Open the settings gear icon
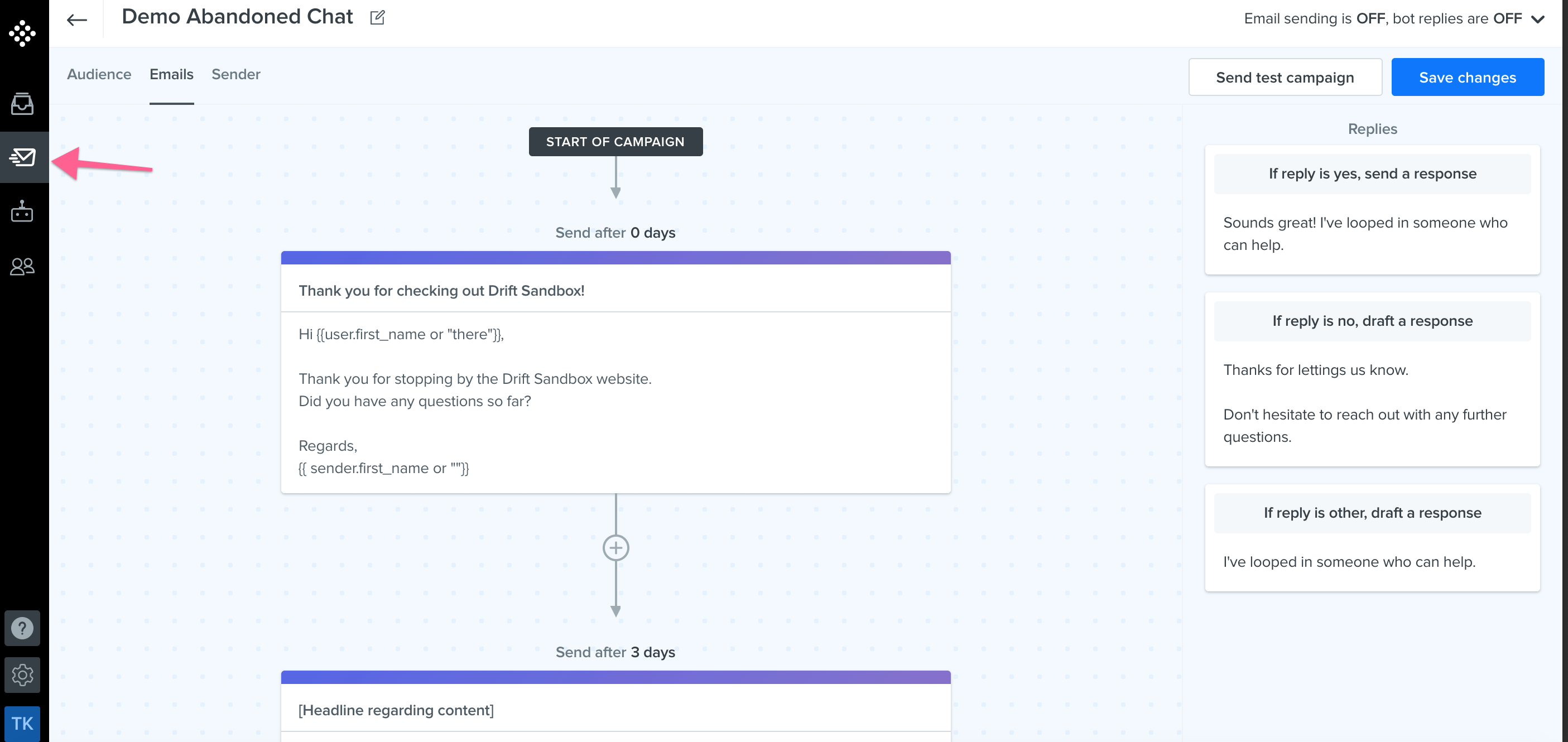The height and width of the screenshot is (742, 1568). tap(22, 674)
